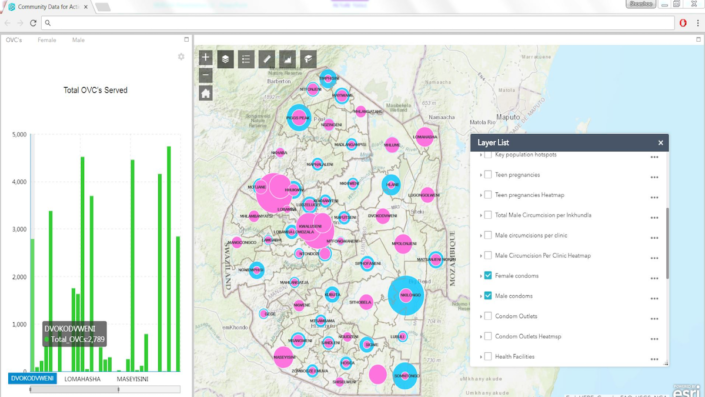
Task: Open the Legend widget
Action: (x=246, y=59)
